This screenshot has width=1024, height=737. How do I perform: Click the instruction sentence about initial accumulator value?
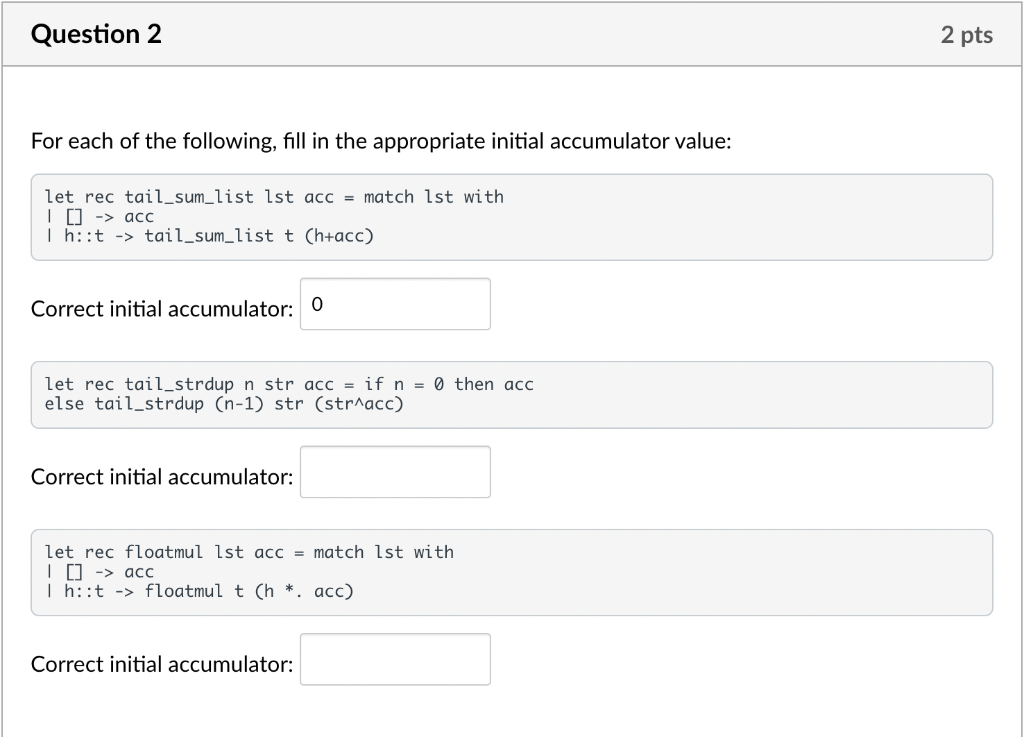381,142
